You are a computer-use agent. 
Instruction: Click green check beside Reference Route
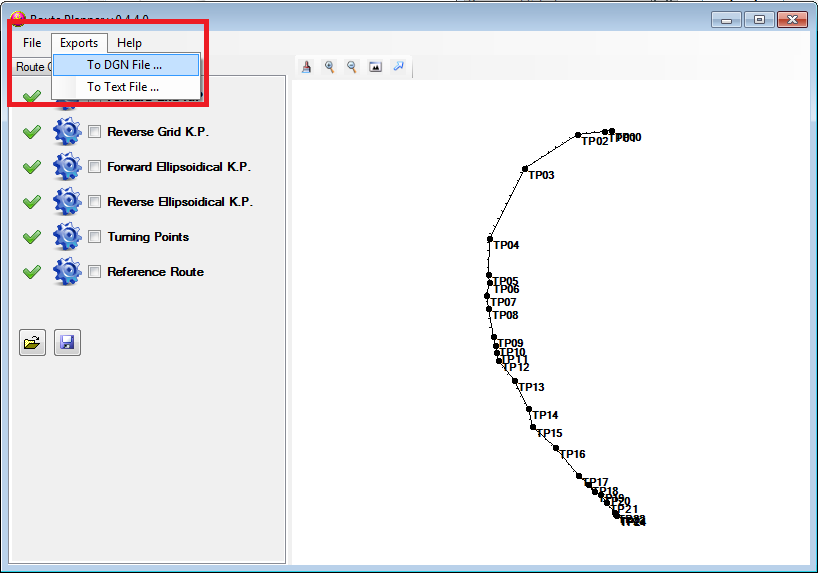pos(32,272)
